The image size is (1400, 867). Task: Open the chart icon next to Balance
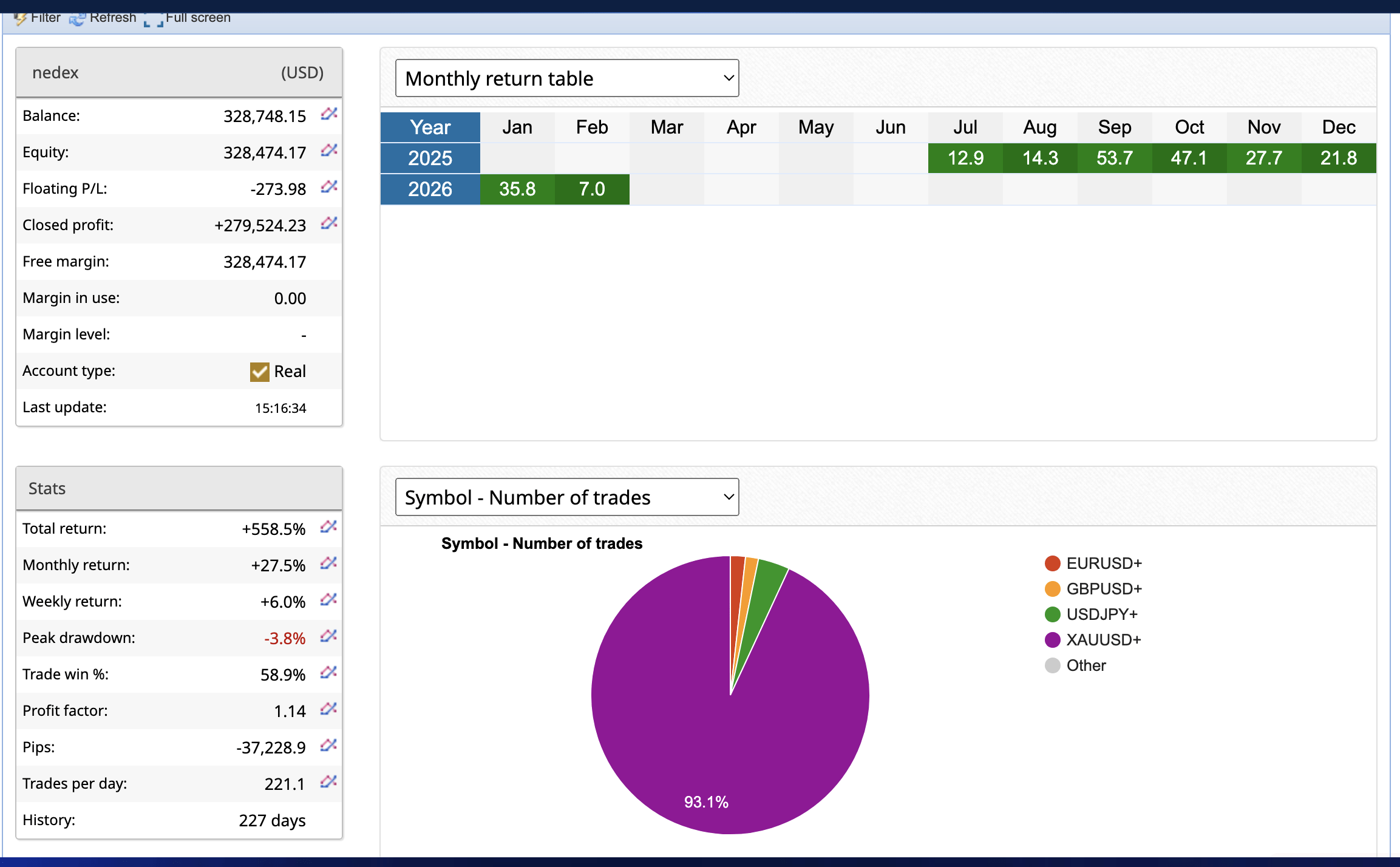pyautogui.click(x=328, y=115)
